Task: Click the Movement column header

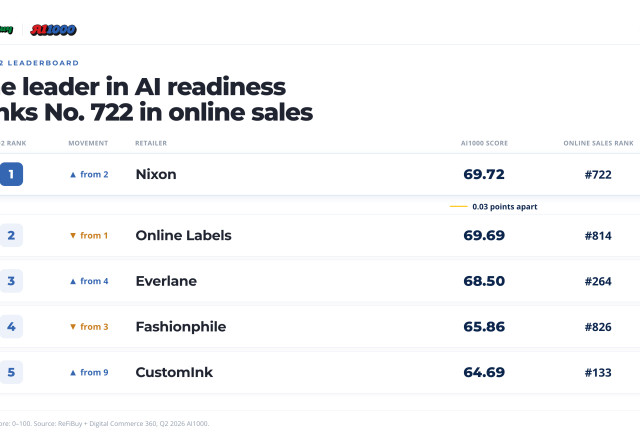Action: point(88,143)
